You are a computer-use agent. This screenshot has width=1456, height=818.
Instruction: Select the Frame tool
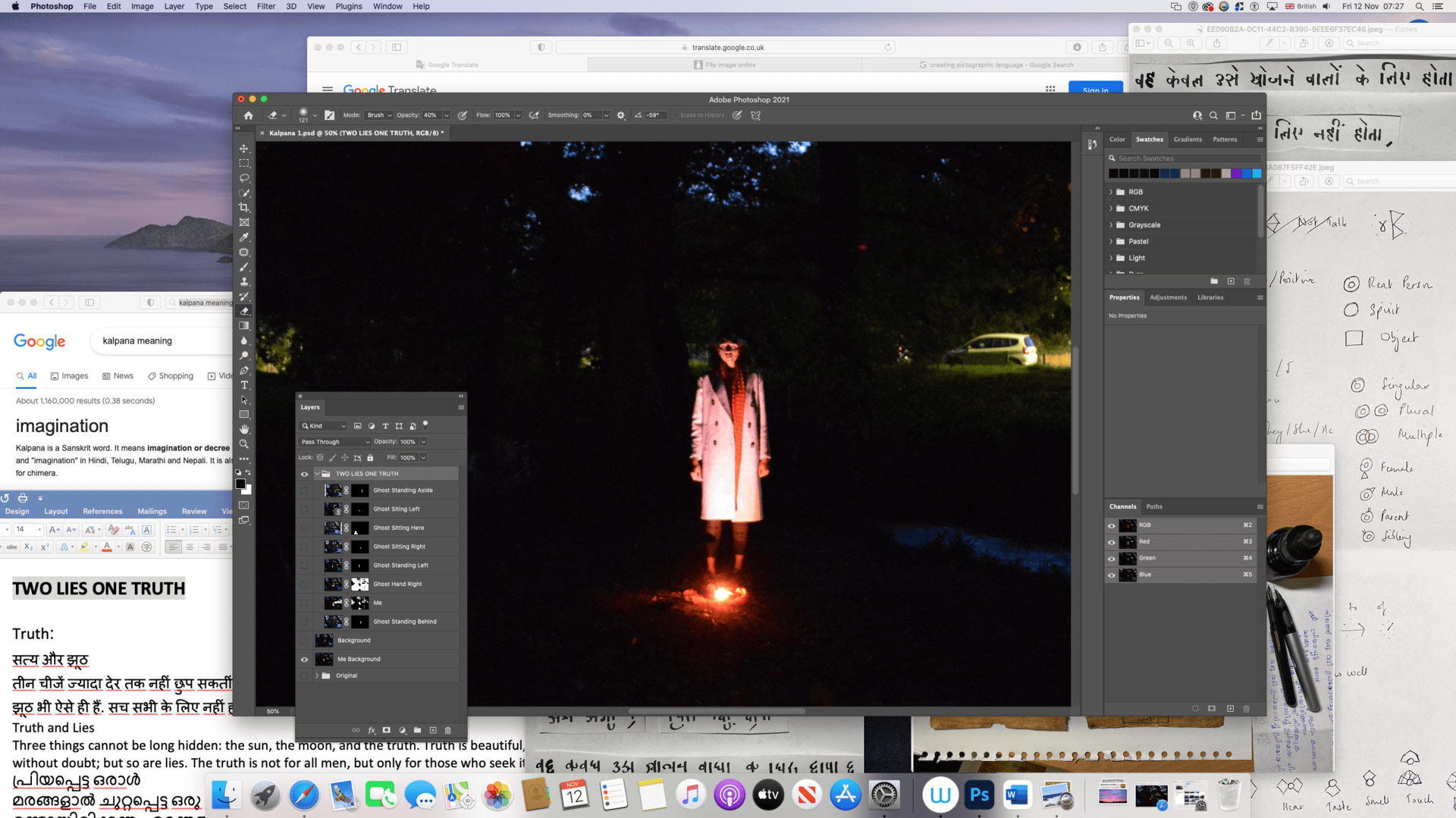244,222
